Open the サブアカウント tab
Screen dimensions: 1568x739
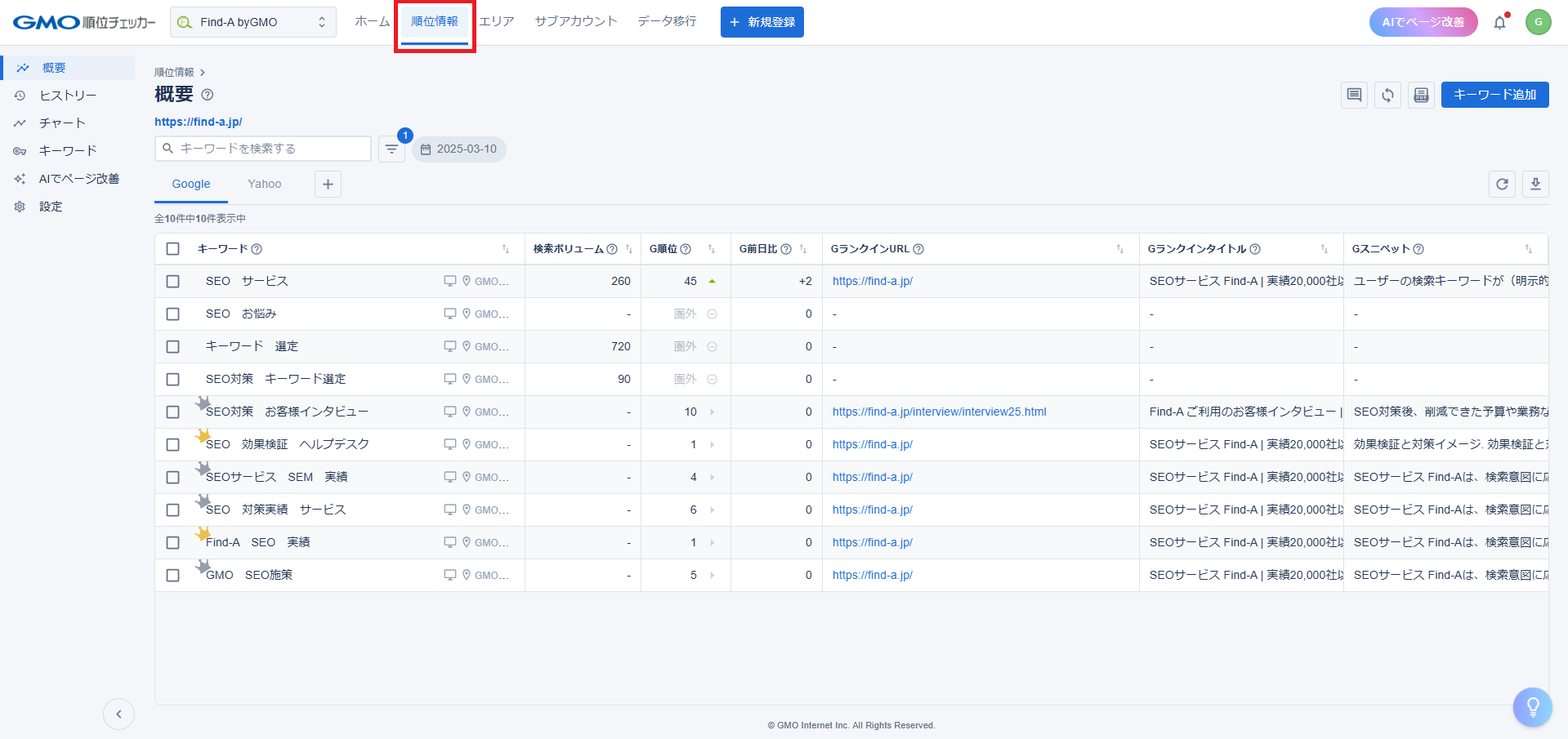coord(576,21)
